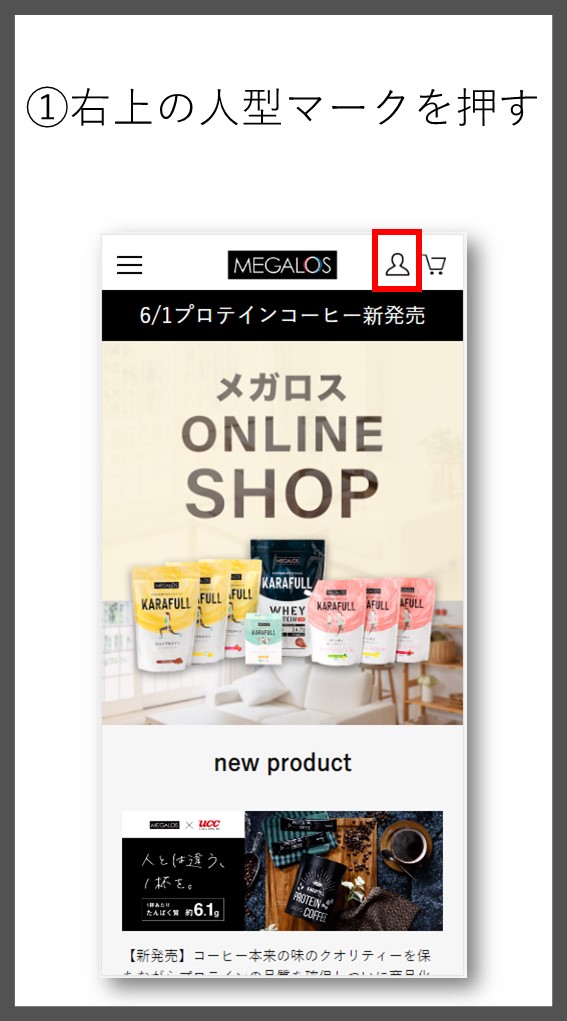Select the black KARAFULL WHEY protein bag

285,593
